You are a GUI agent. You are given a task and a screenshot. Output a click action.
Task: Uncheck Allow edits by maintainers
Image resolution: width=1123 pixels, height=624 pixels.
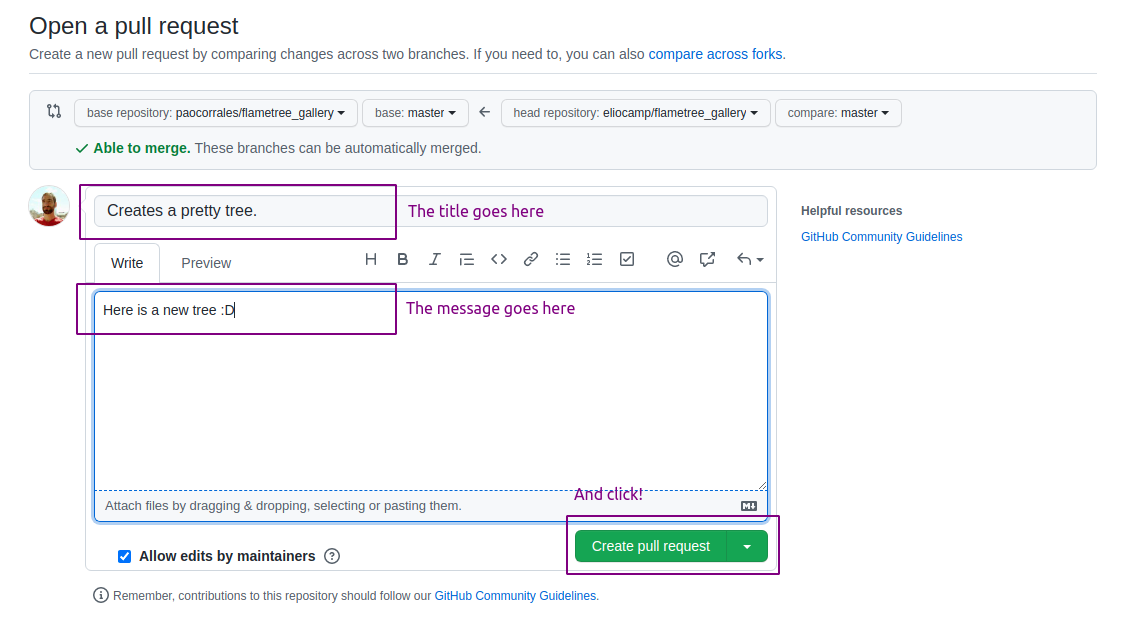(124, 556)
